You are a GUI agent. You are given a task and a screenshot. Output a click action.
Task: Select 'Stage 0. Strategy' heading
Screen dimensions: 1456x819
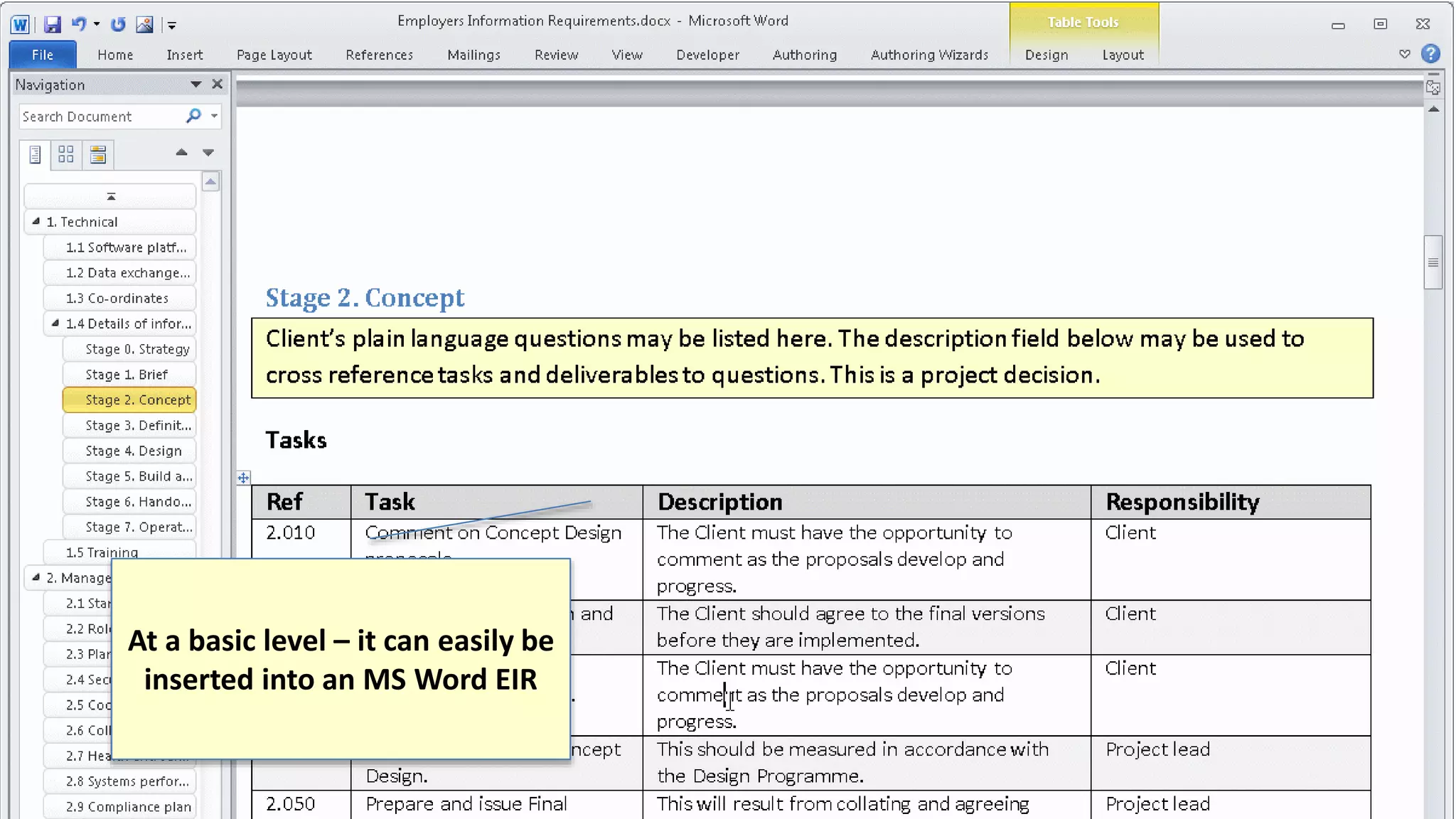point(129,349)
